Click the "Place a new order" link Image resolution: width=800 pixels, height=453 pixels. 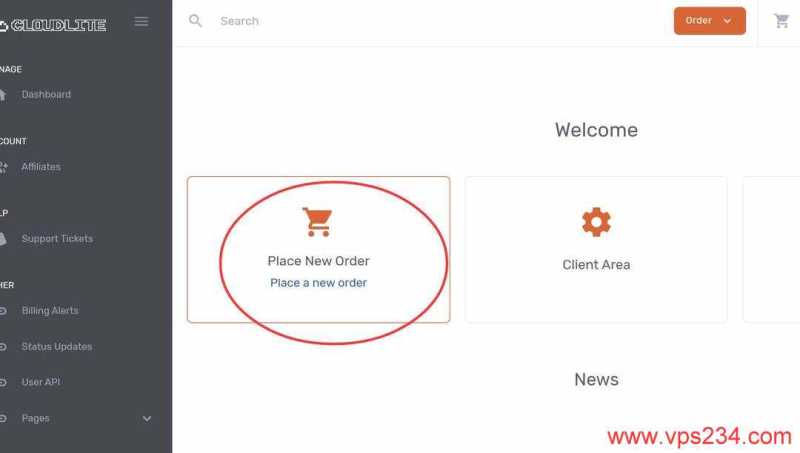coord(318,283)
